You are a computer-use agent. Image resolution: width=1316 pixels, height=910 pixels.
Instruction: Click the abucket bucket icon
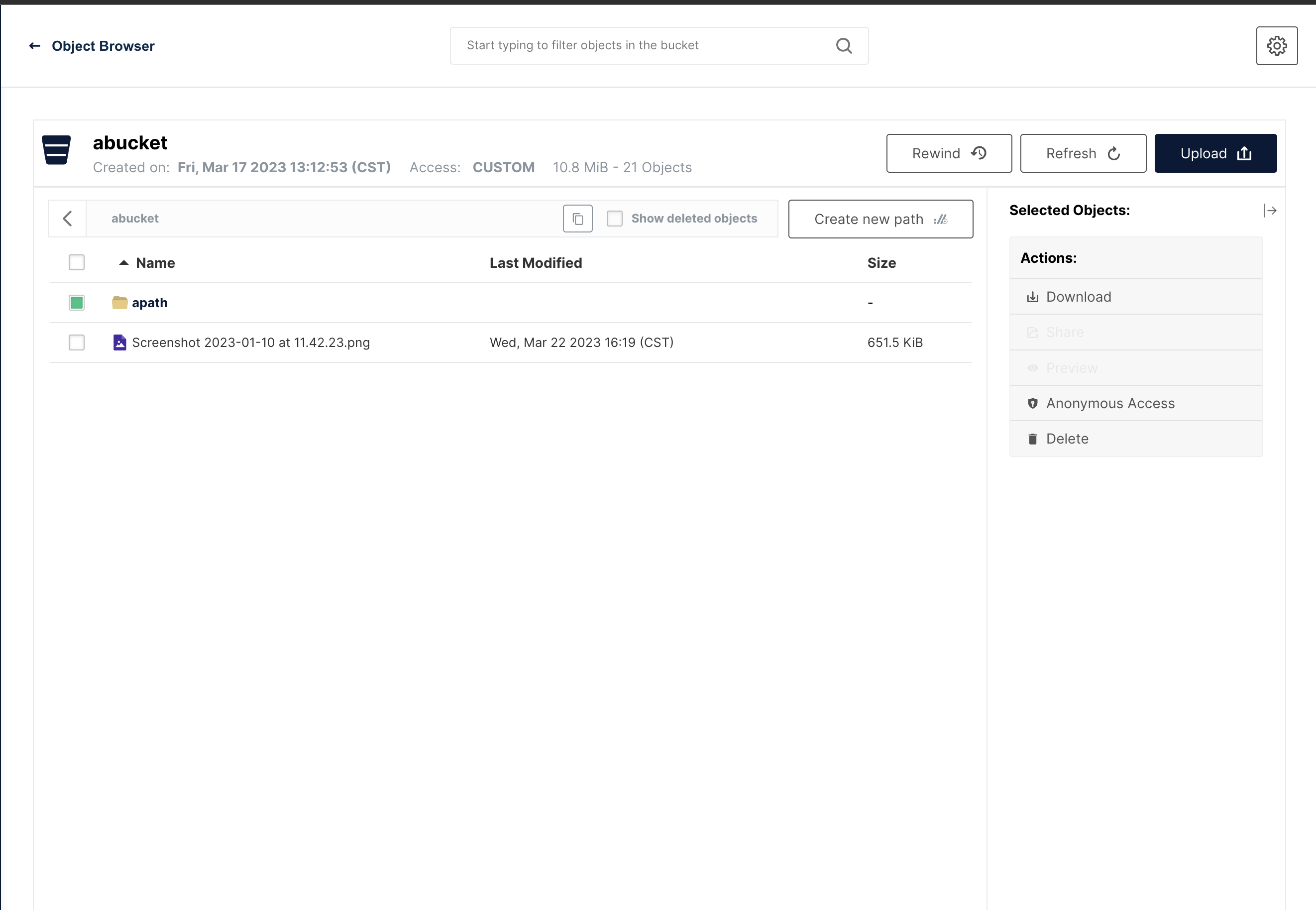pyautogui.click(x=56, y=150)
